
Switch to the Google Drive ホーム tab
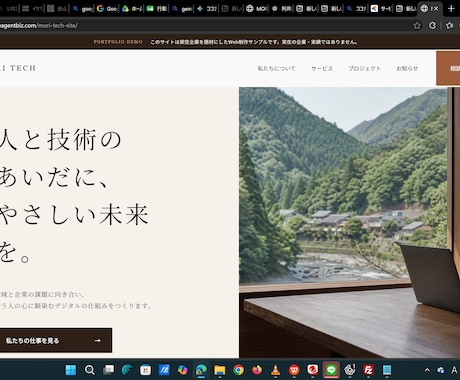(132, 8)
